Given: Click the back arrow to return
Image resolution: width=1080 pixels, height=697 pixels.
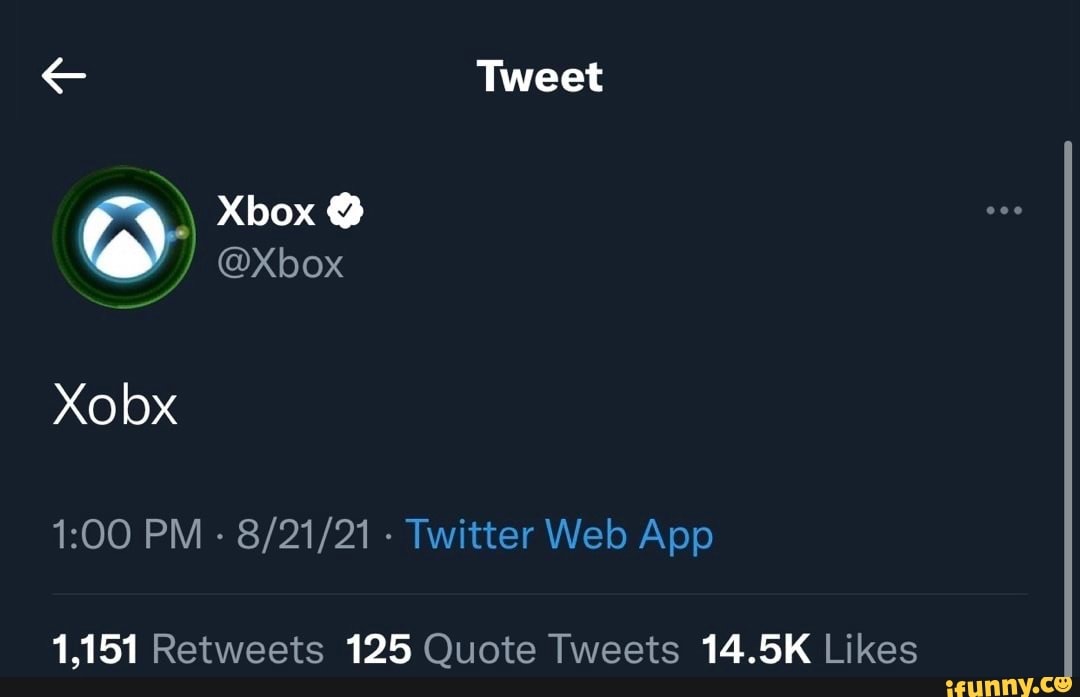Looking at the screenshot, I should (x=62, y=75).
